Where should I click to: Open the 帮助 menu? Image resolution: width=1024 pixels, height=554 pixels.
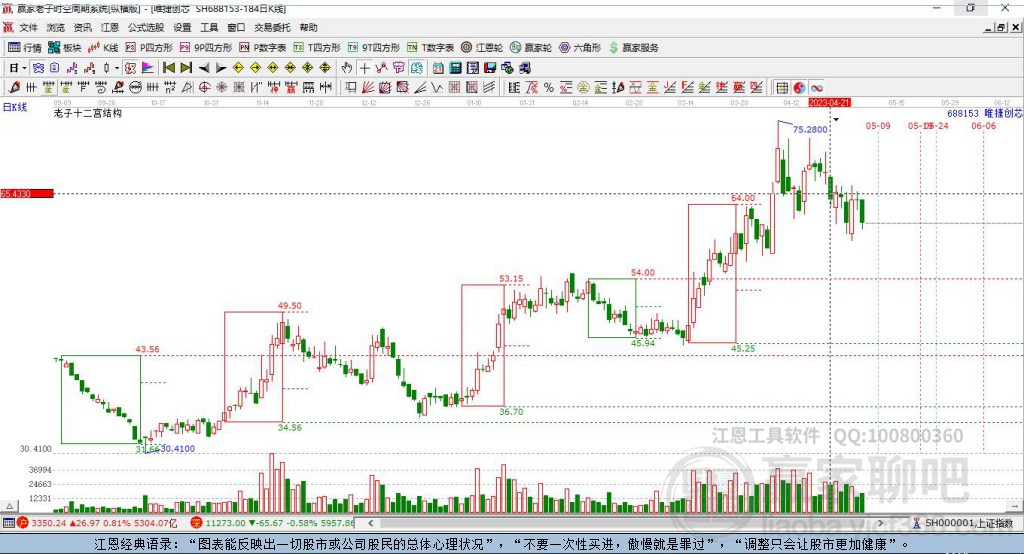308,27
